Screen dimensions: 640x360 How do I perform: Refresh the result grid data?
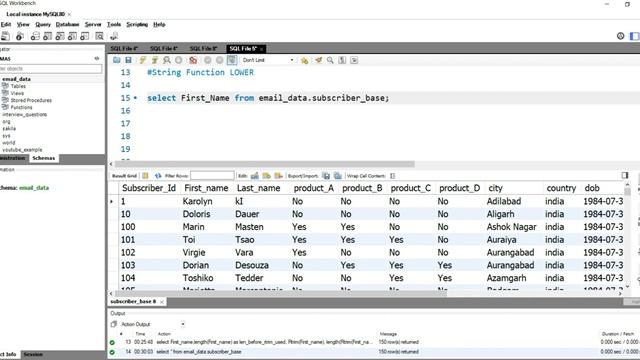[x=158, y=176]
